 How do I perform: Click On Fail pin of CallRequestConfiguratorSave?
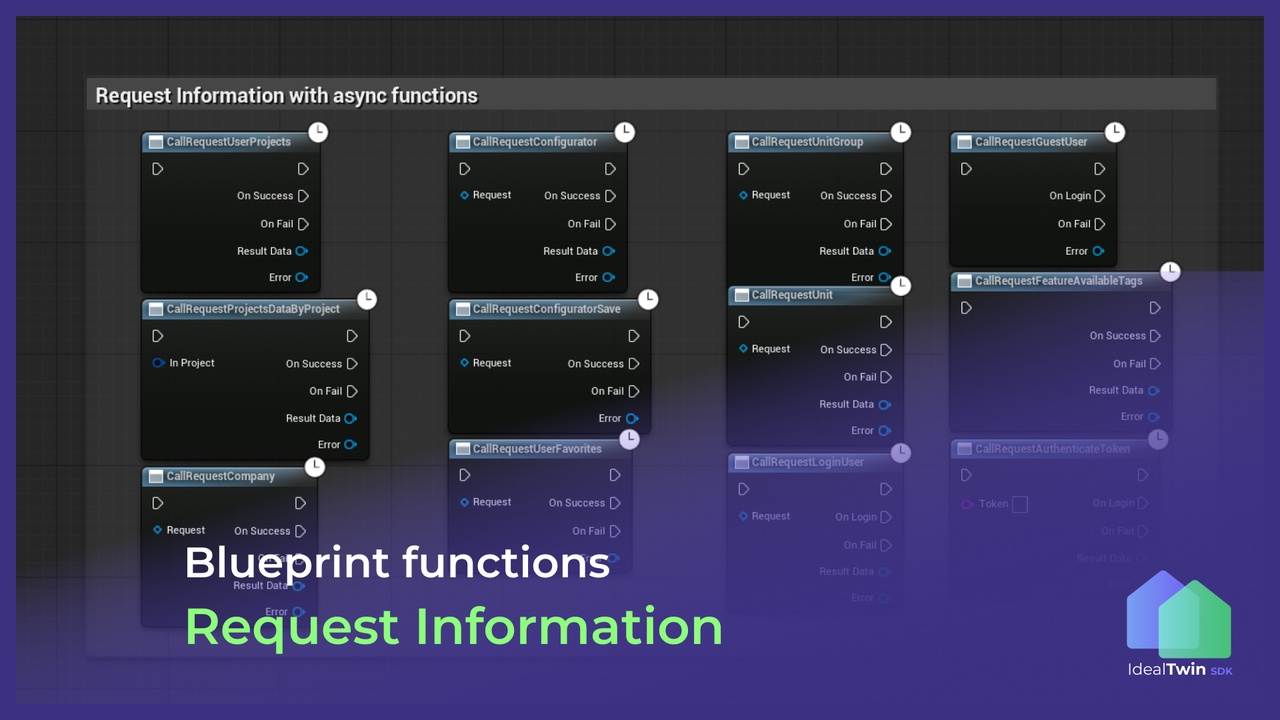click(633, 391)
